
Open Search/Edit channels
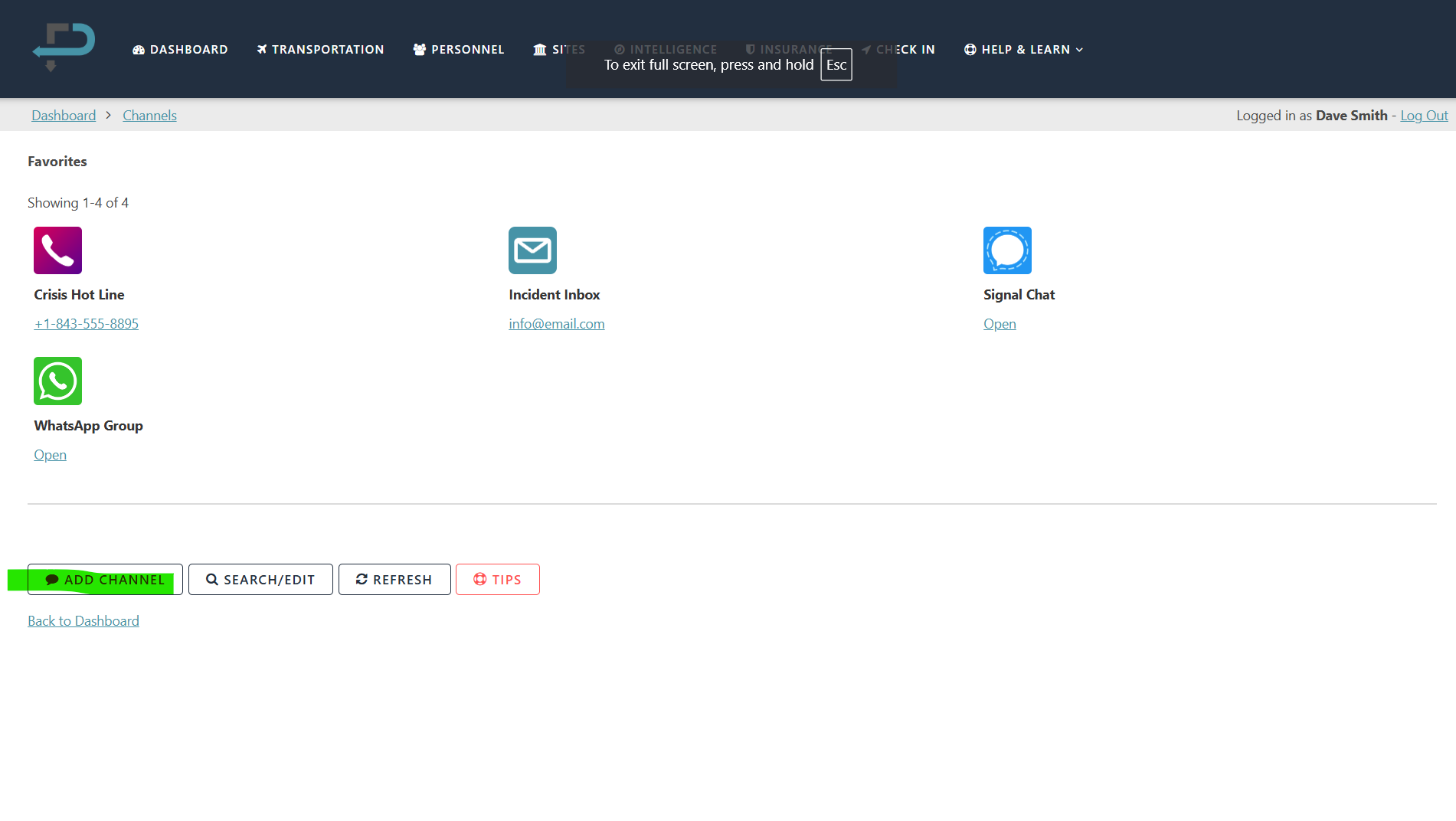(260, 580)
